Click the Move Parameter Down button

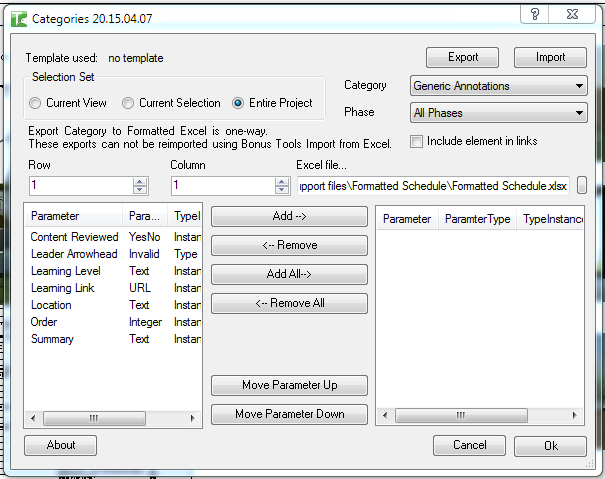[289, 414]
